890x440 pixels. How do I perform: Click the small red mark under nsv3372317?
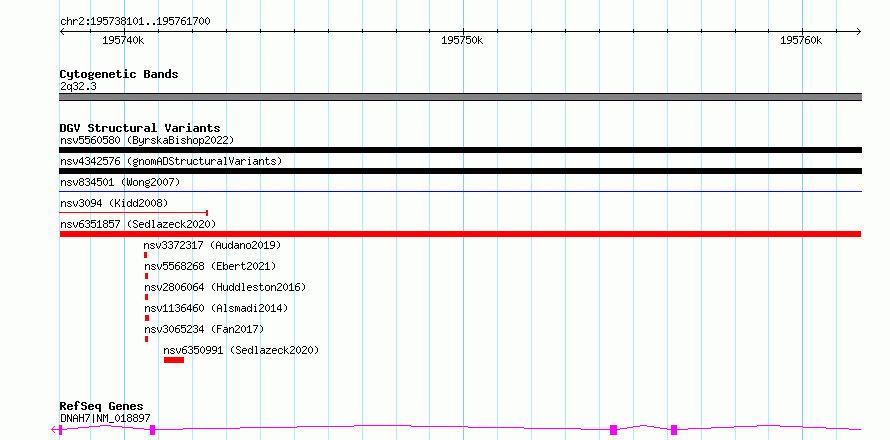pyautogui.click(x=146, y=255)
